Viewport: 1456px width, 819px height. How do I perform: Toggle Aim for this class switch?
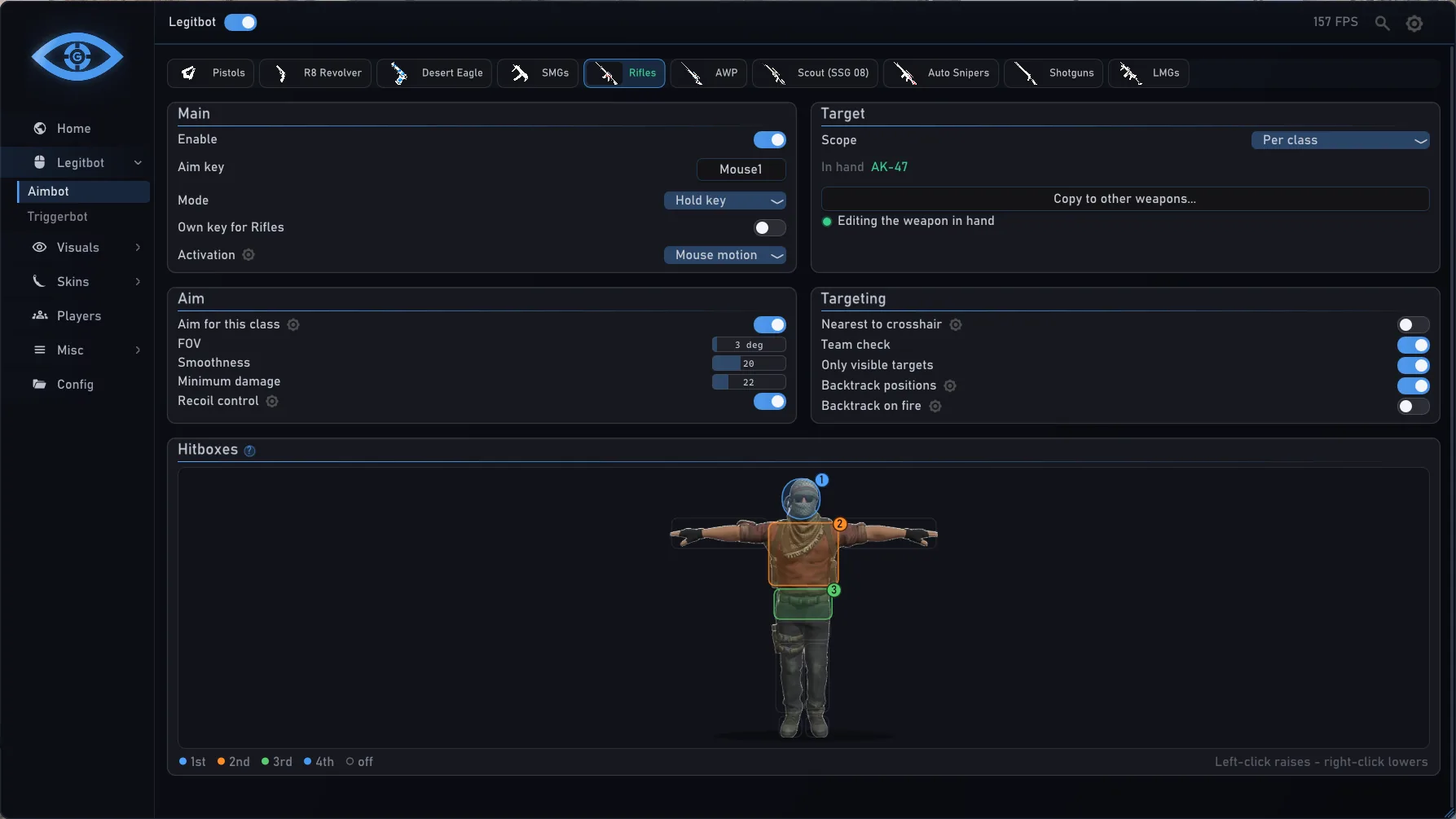(x=769, y=325)
